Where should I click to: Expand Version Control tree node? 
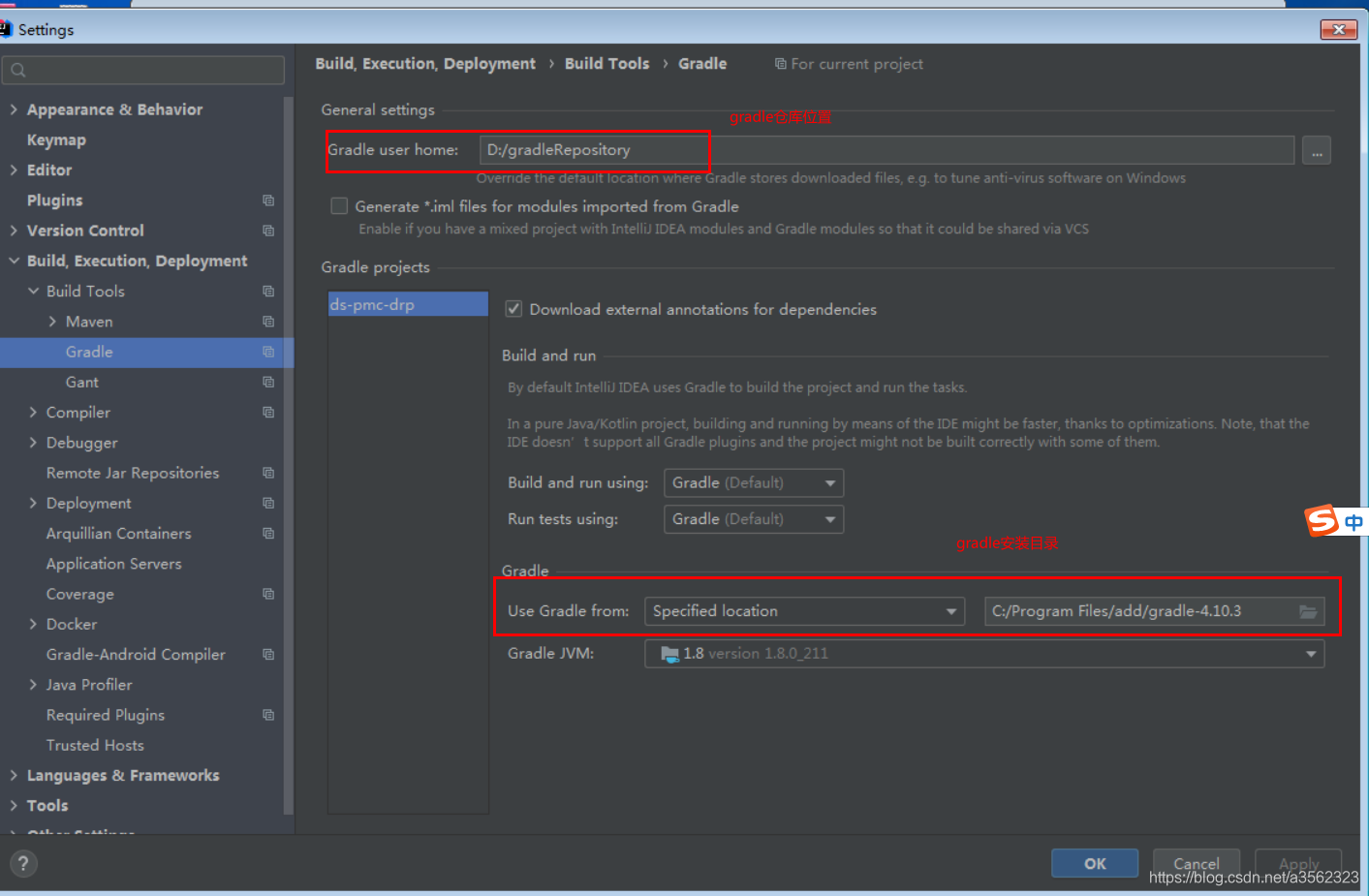click(x=14, y=231)
